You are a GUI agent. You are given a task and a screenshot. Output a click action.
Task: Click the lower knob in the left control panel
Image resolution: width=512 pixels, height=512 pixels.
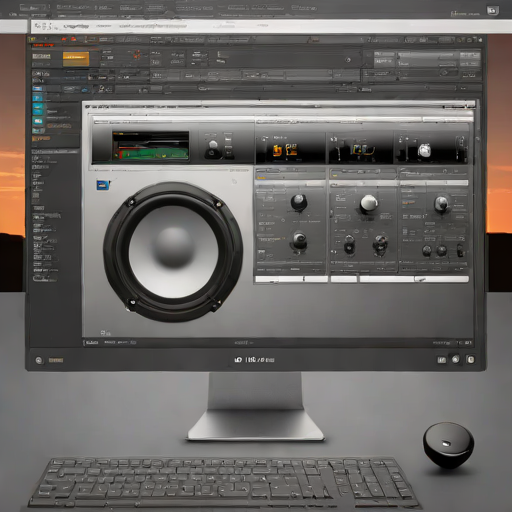pos(299,241)
